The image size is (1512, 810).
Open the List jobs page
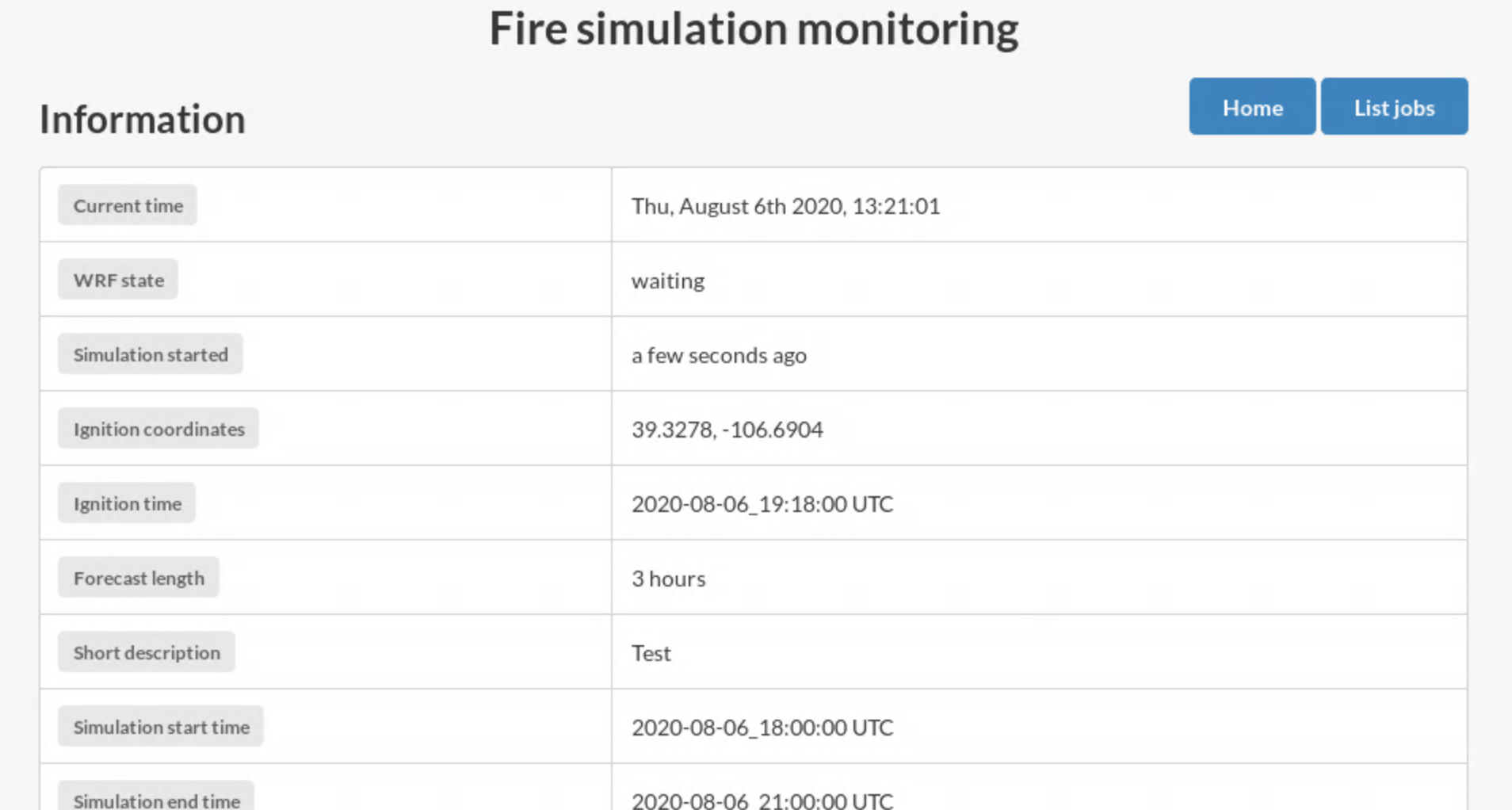1394,106
